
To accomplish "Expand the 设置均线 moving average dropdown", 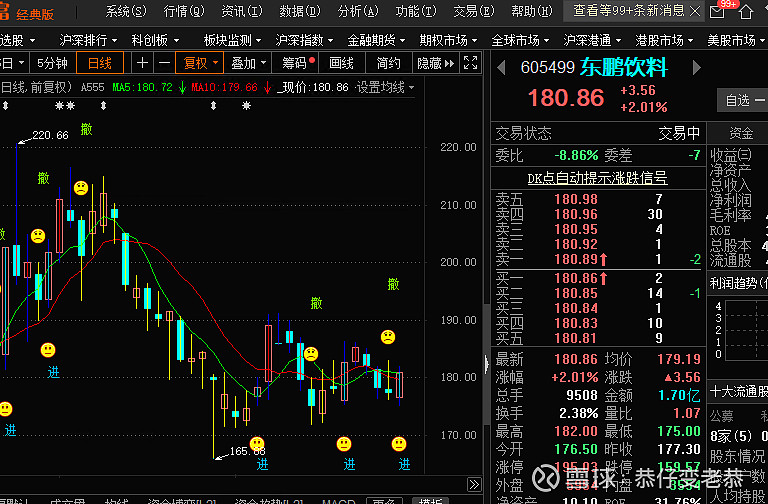I will 385,88.
